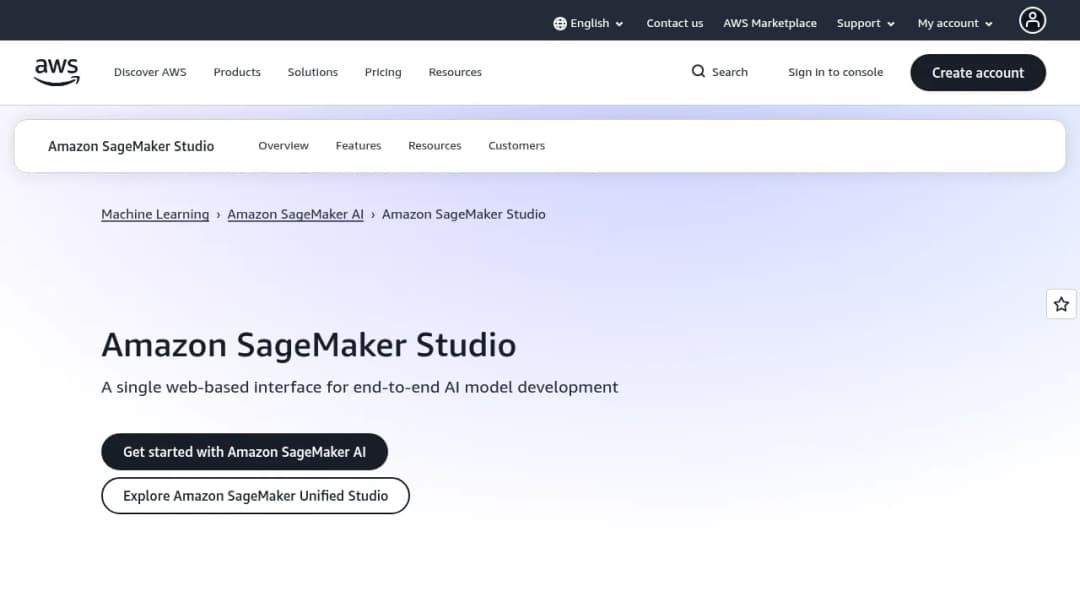Screen dimensions: 1080x608
Task: Click the single web-based interface subtitle text
Action: pos(360,387)
